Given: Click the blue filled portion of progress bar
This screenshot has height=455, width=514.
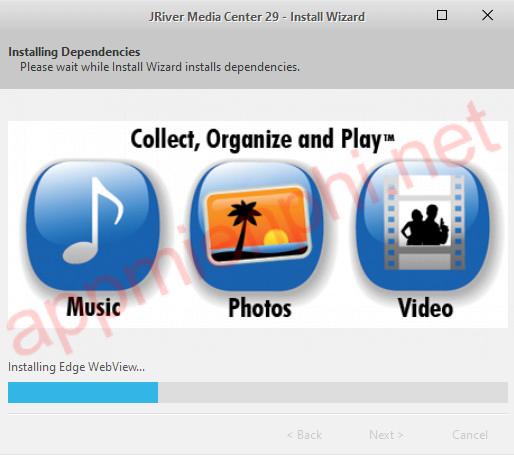Looking at the screenshot, I should click(x=83, y=392).
